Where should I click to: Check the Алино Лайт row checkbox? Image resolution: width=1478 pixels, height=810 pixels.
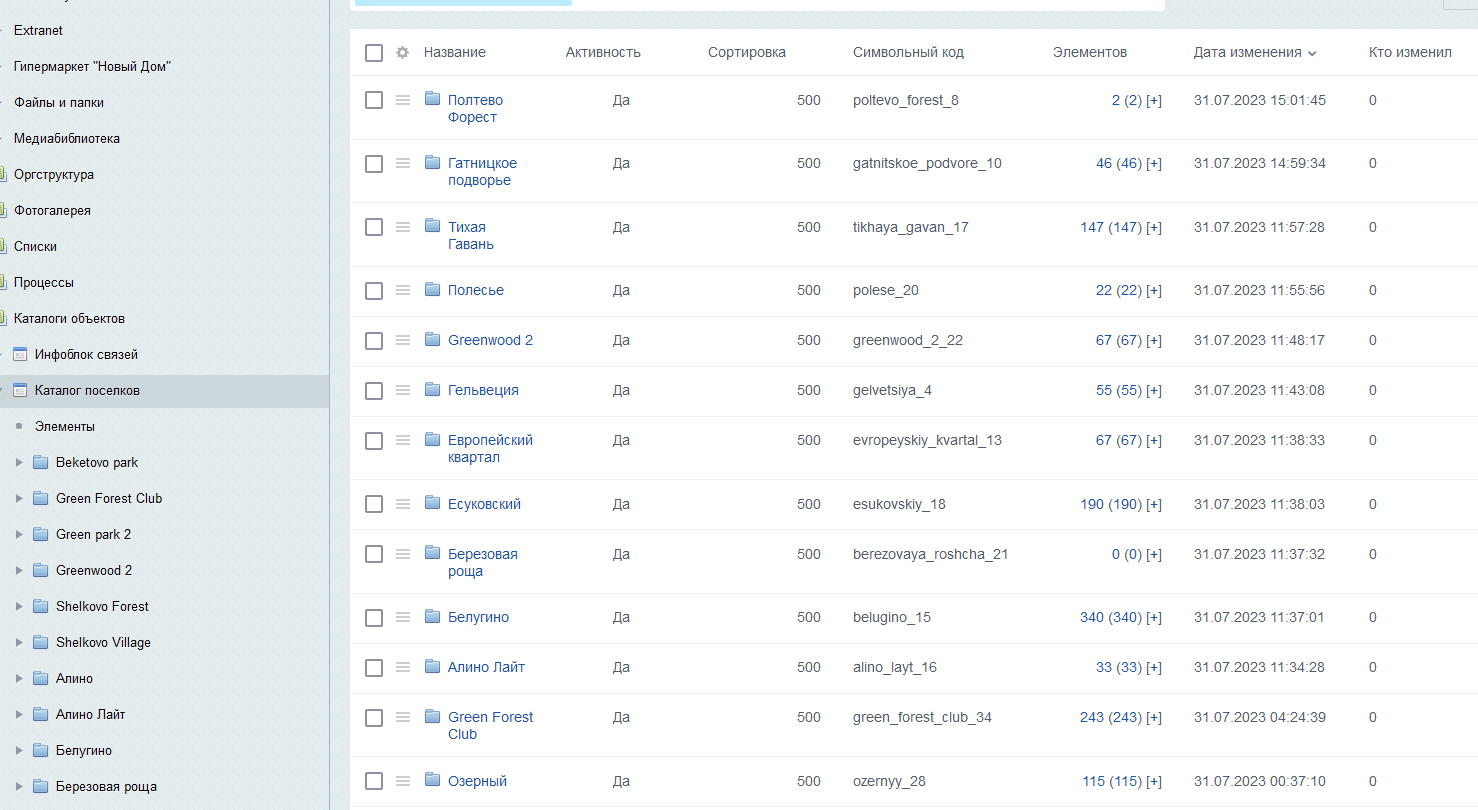point(374,668)
